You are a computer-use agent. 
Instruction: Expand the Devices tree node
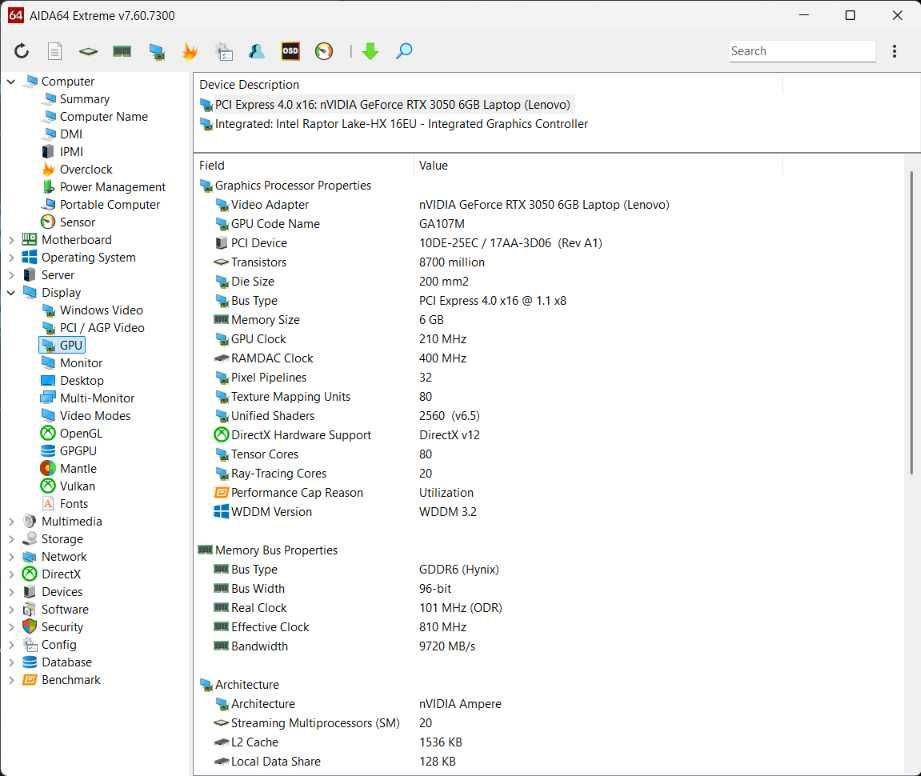[11, 592]
